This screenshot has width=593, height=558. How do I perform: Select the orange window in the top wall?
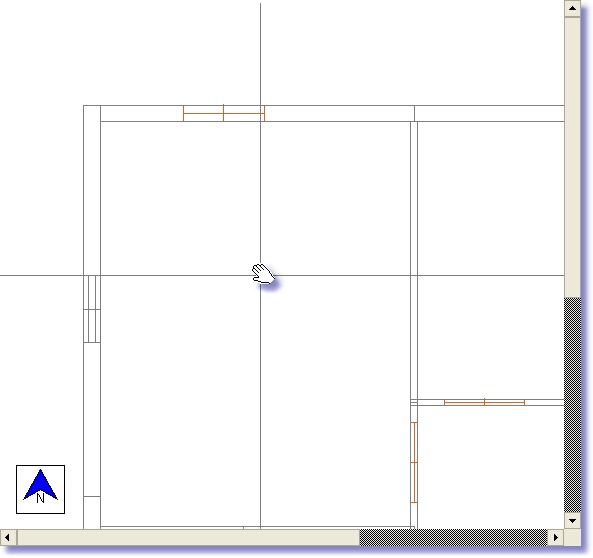(224, 113)
